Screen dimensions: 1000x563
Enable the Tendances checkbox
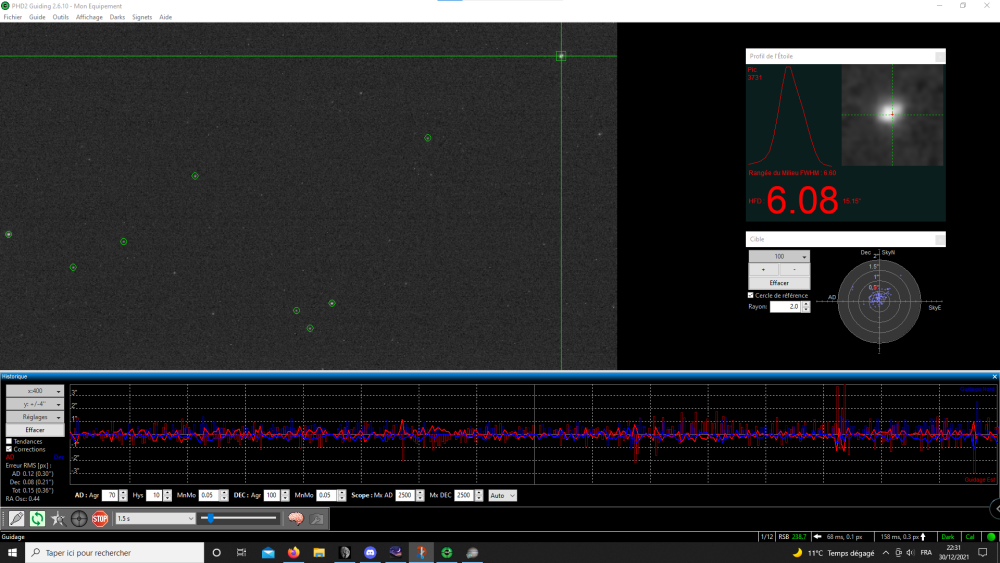[9, 441]
